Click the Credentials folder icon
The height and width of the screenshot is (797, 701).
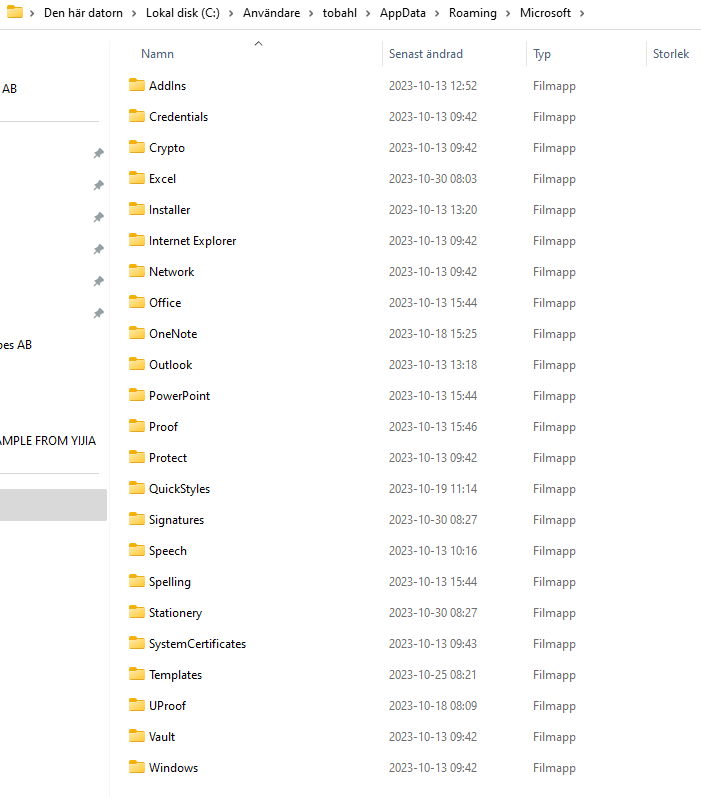tap(137, 116)
